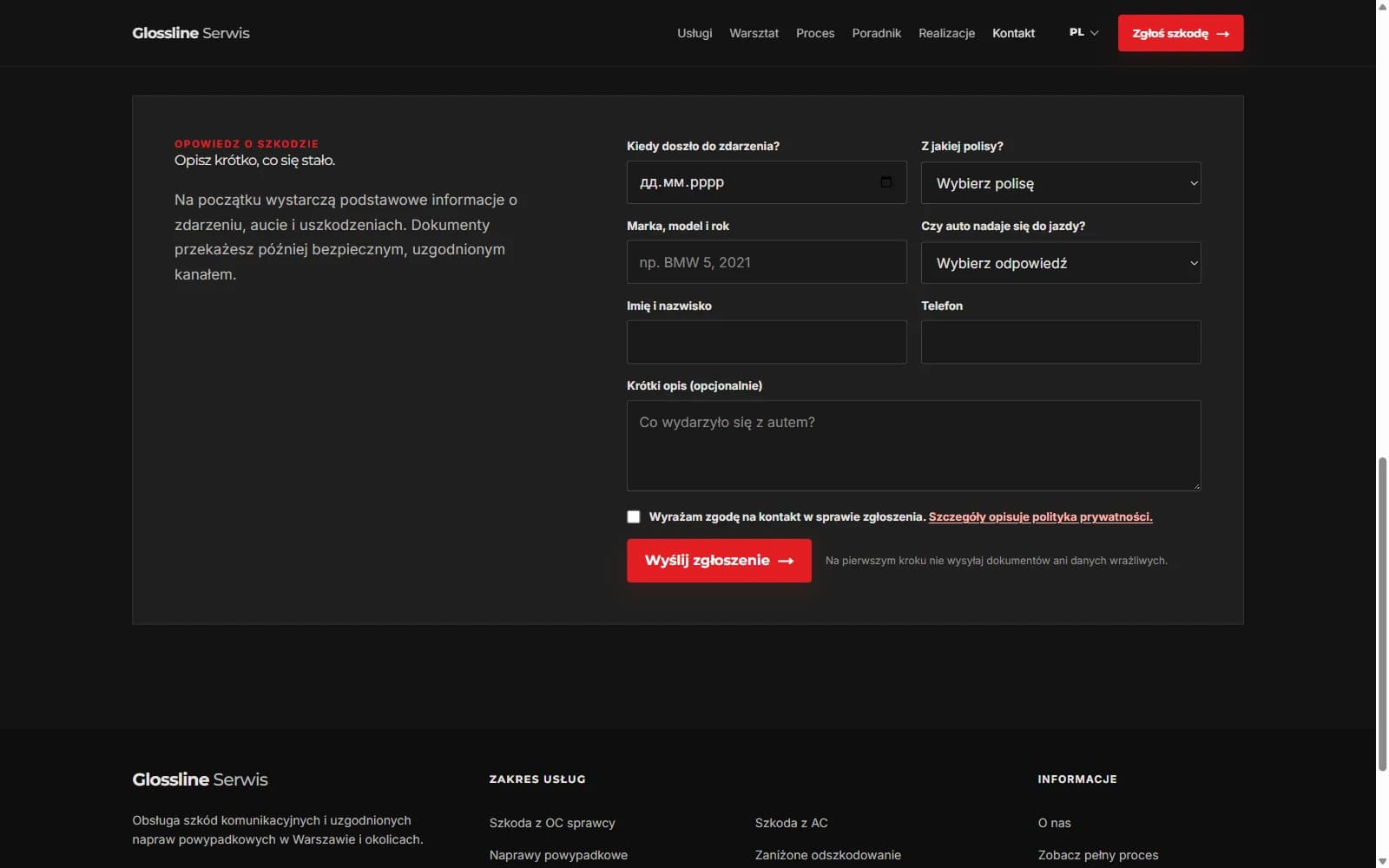Submit form with 'Wyślij zgłoszenie' button
Image resolution: width=1389 pixels, height=868 pixels.
(x=719, y=561)
